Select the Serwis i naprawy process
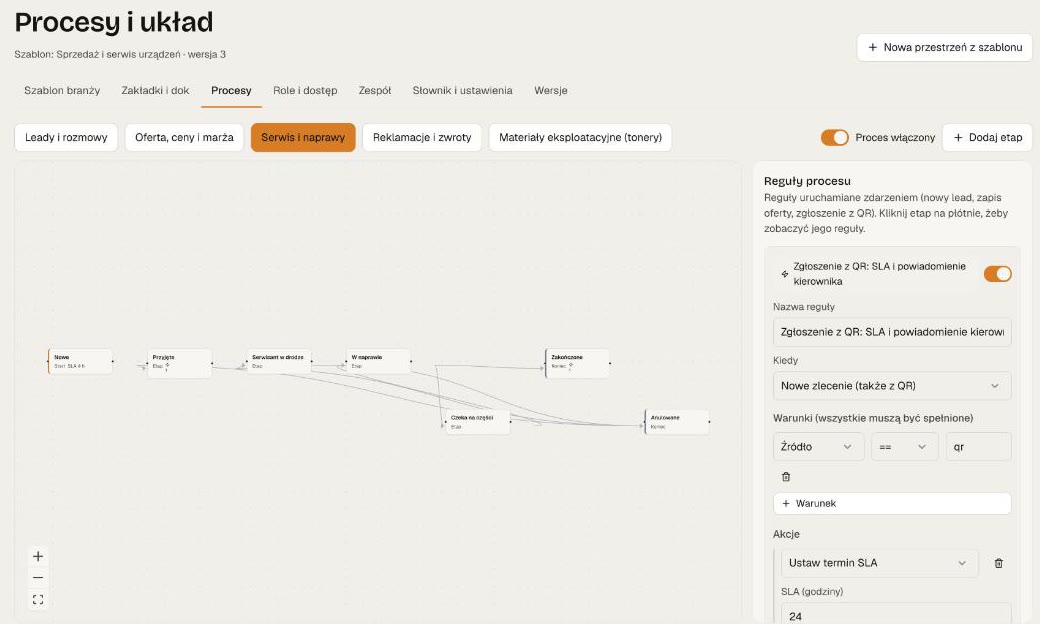Screen dimensions: 1040x624 (x=303, y=137)
